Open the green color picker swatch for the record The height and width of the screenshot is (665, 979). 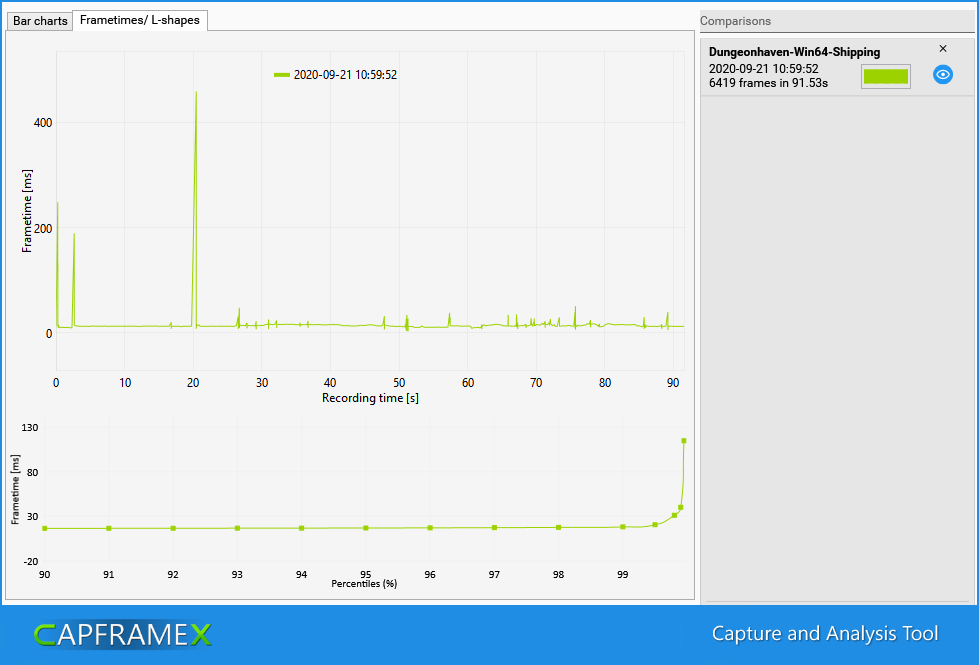pos(885,76)
